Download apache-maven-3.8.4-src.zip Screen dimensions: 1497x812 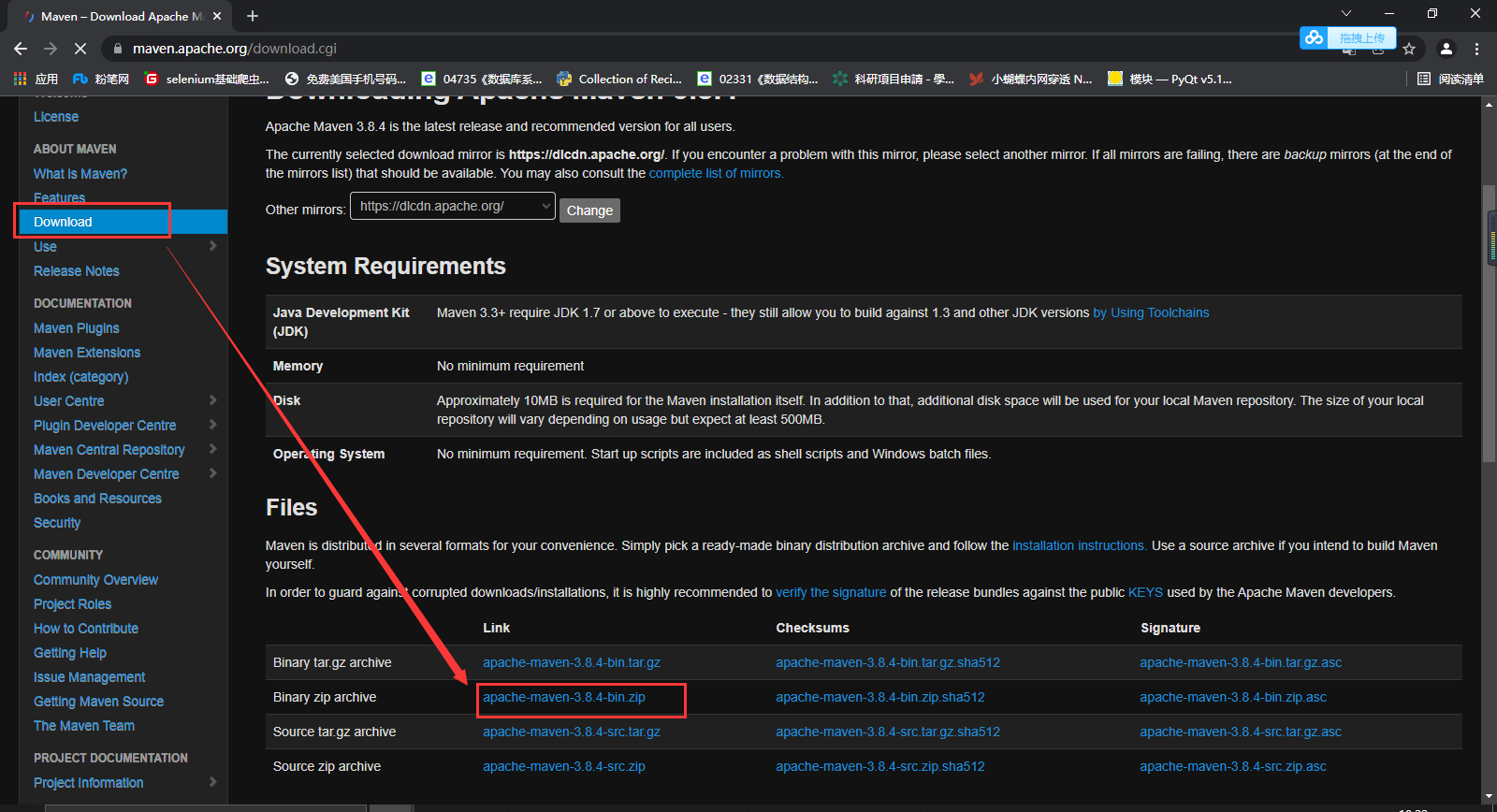click(564, 766)
